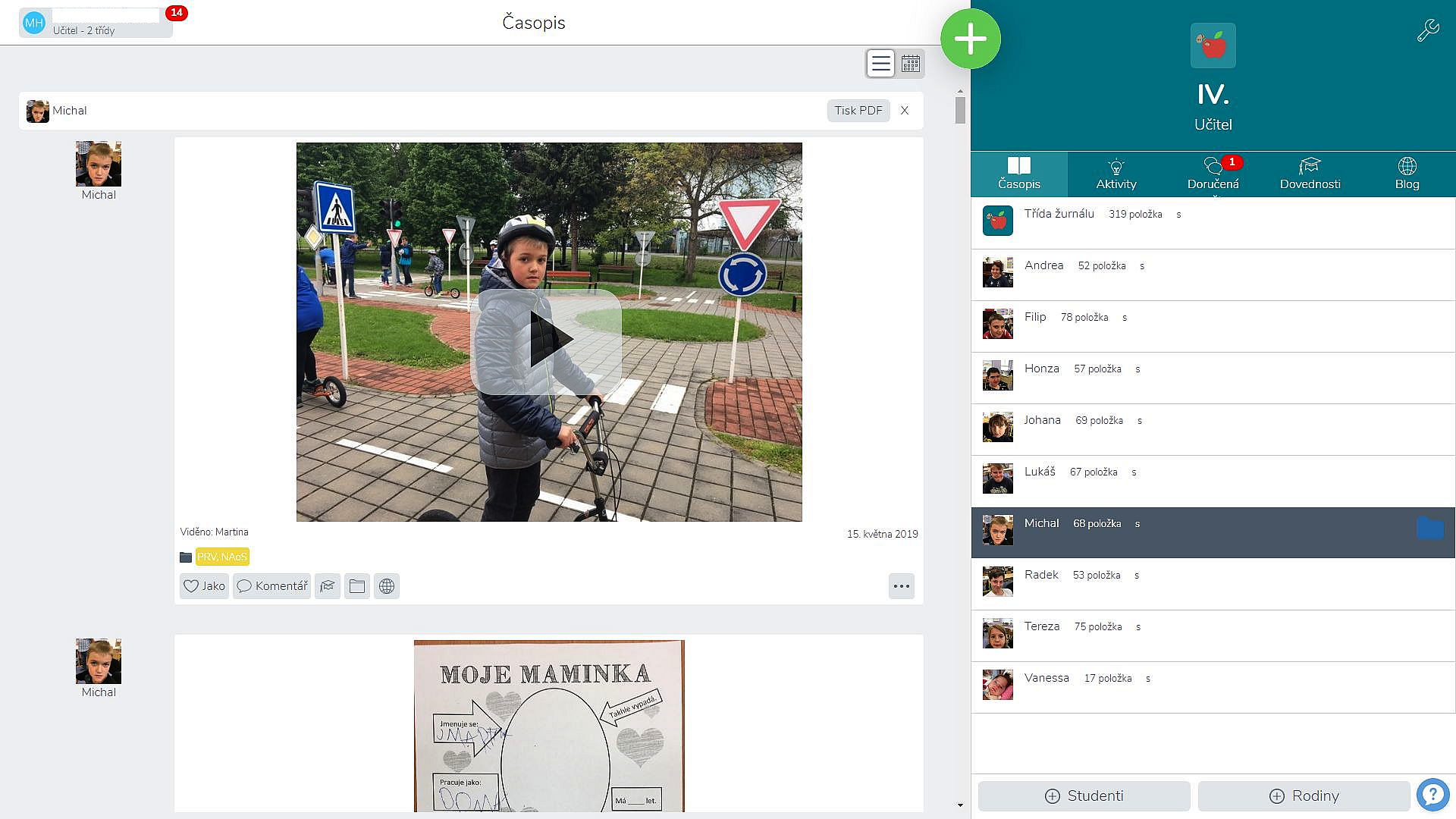
Task: Publish post to blog via globe icon
Action: pos(386,586)
